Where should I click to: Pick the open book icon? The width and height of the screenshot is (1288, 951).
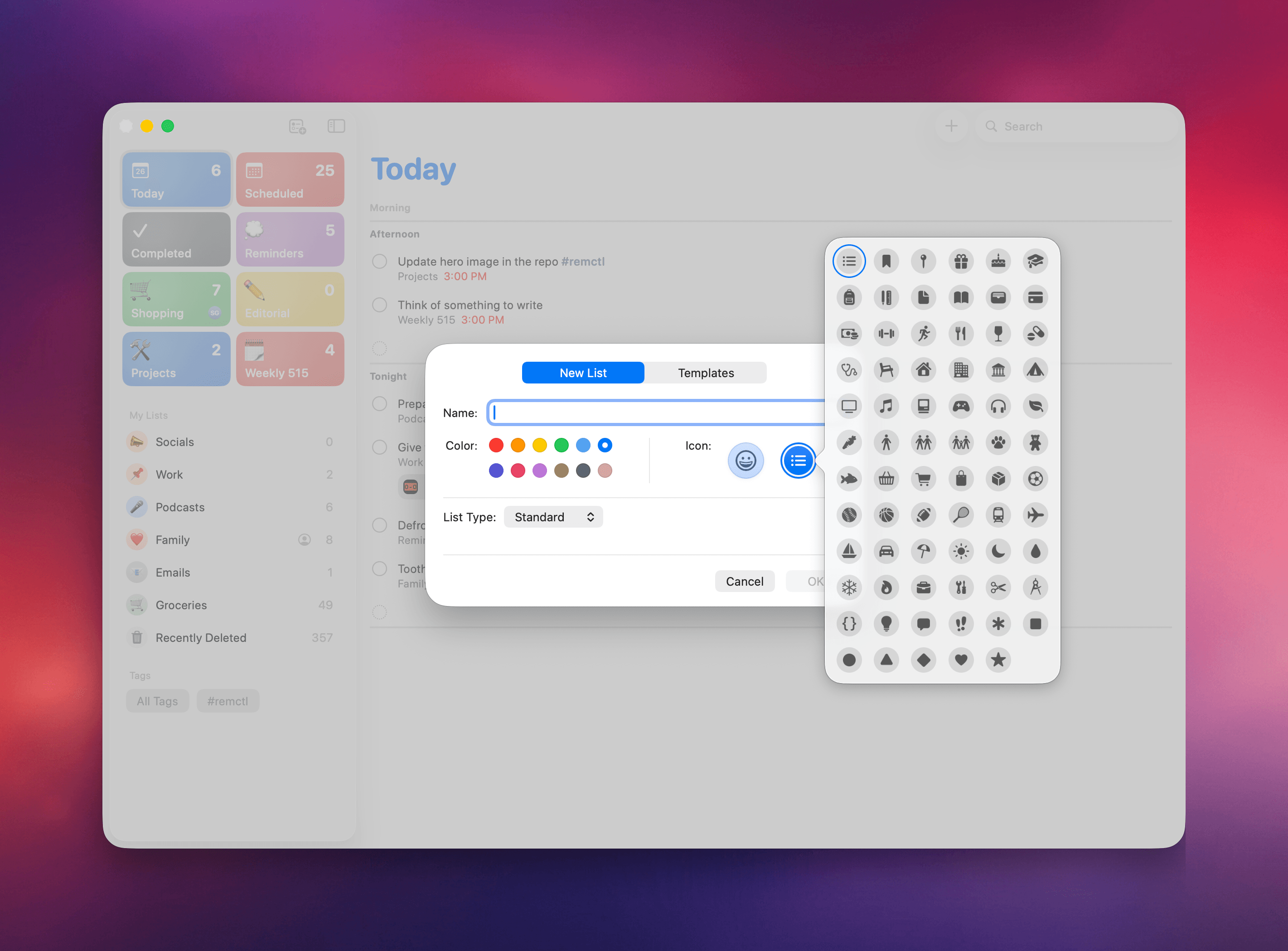click(961, 298)
